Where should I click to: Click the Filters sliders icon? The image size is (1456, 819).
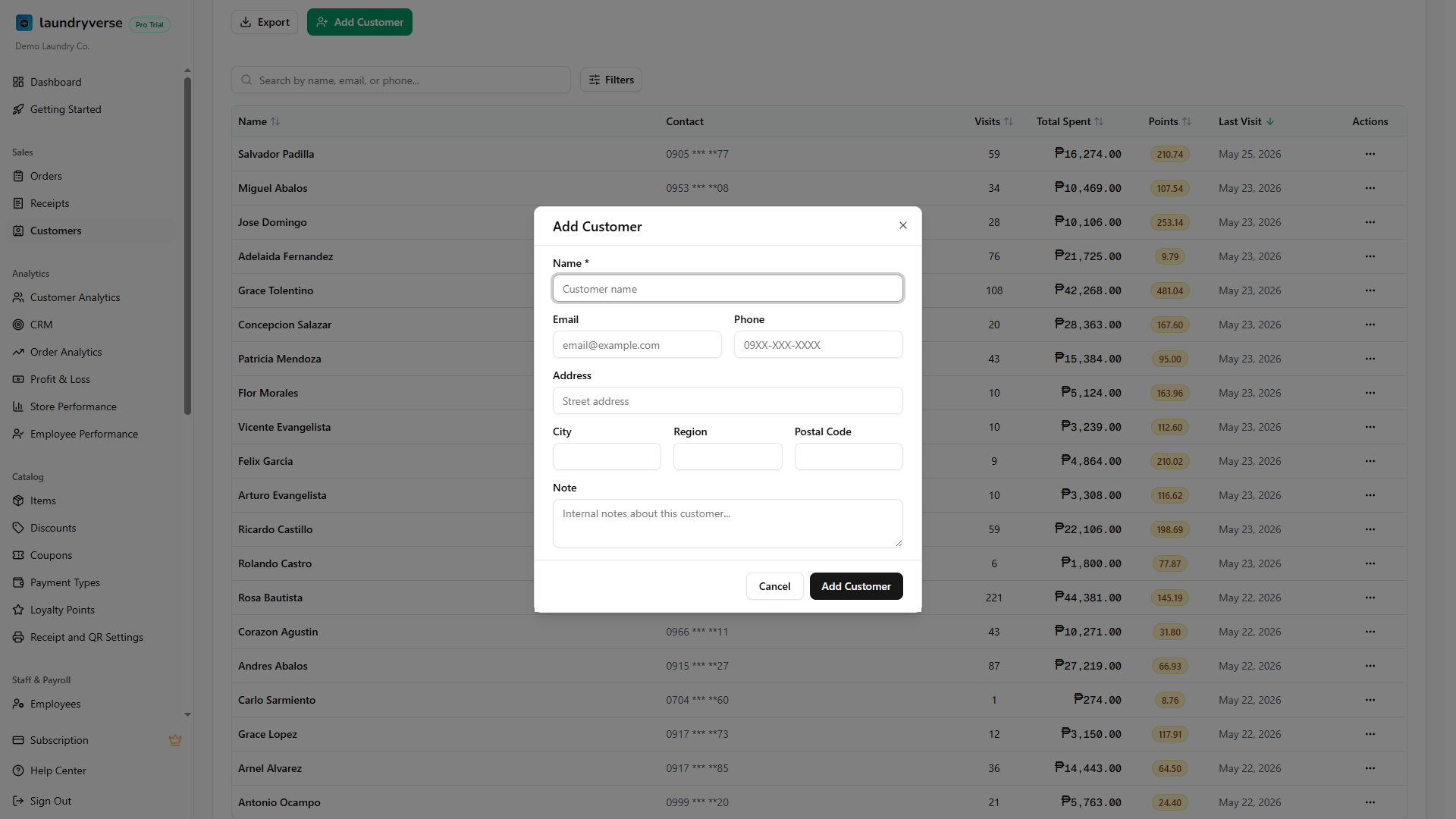[x=595, y=80]
